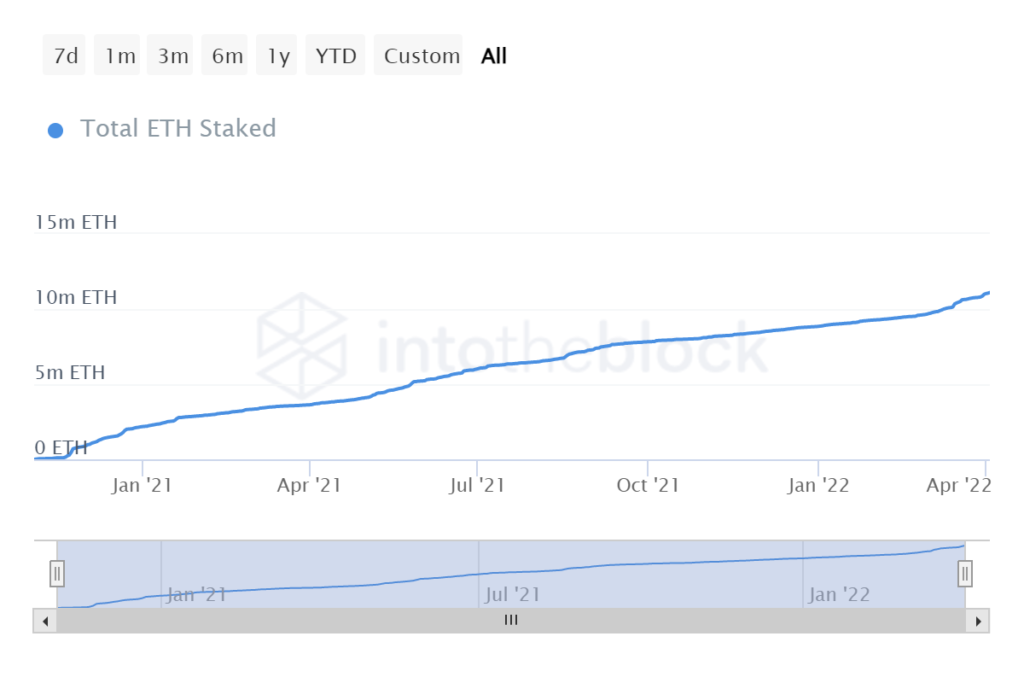This screenshot has height=683, width=1024.
Task: Click the Jan '22 x-axis label
Action: coord(818,485)
